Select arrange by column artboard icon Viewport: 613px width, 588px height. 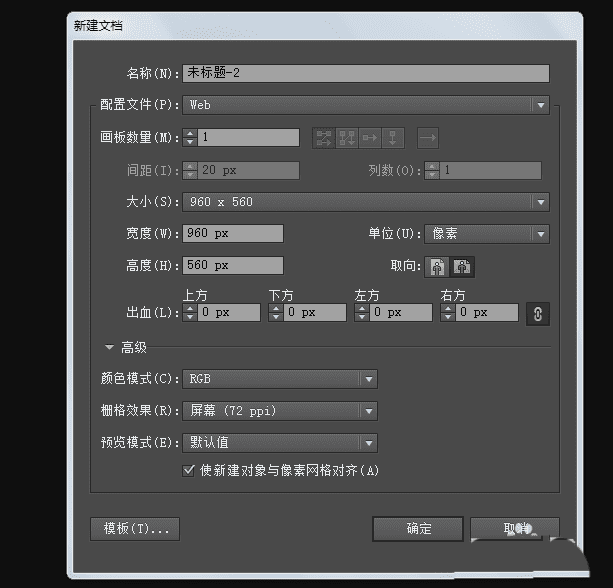point(393,138)
